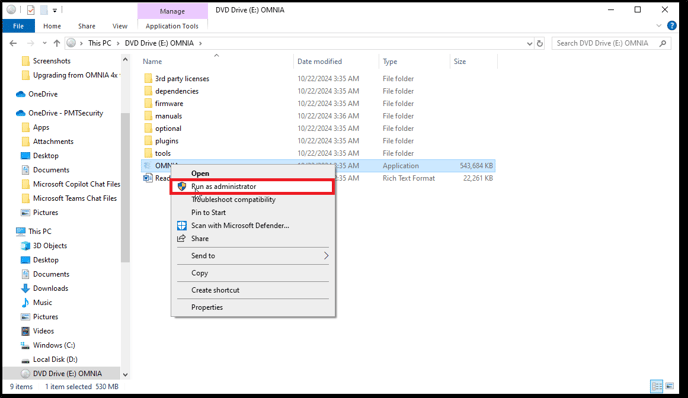Switch to large icons view button
This screenshot has height=398, width=688.
[x=670, y=386]
